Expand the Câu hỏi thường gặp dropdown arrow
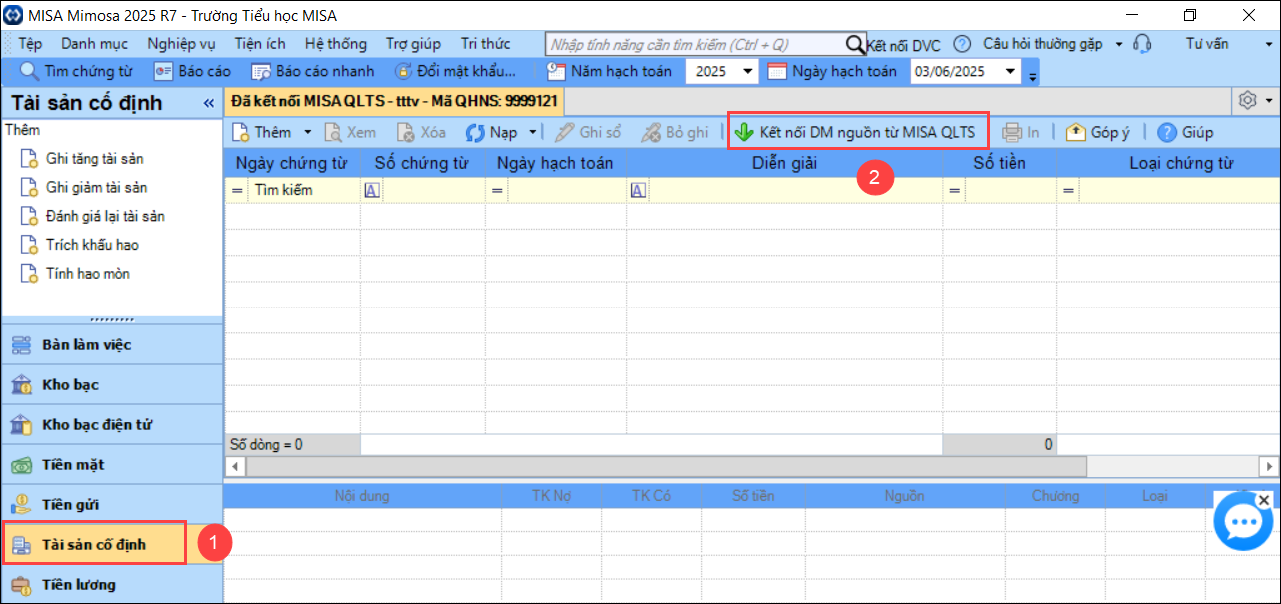 pos(1119,44)
